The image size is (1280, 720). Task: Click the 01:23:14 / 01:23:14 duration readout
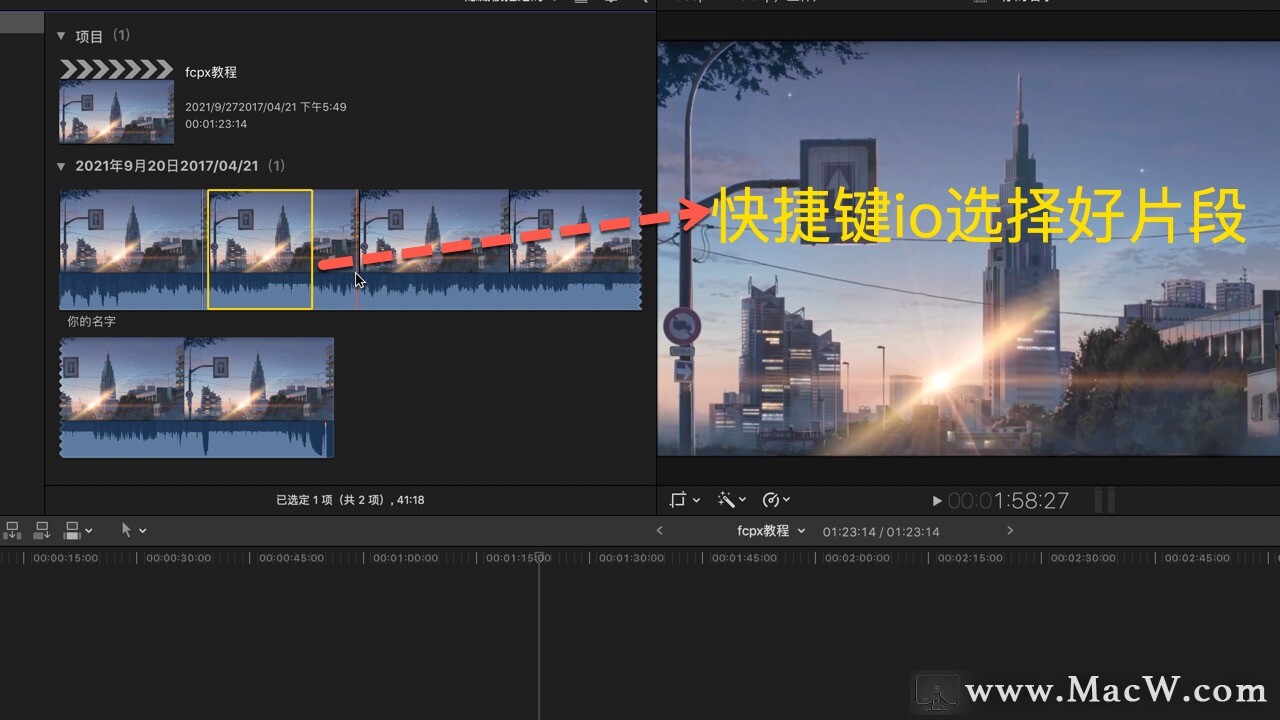tap(881, 531)
